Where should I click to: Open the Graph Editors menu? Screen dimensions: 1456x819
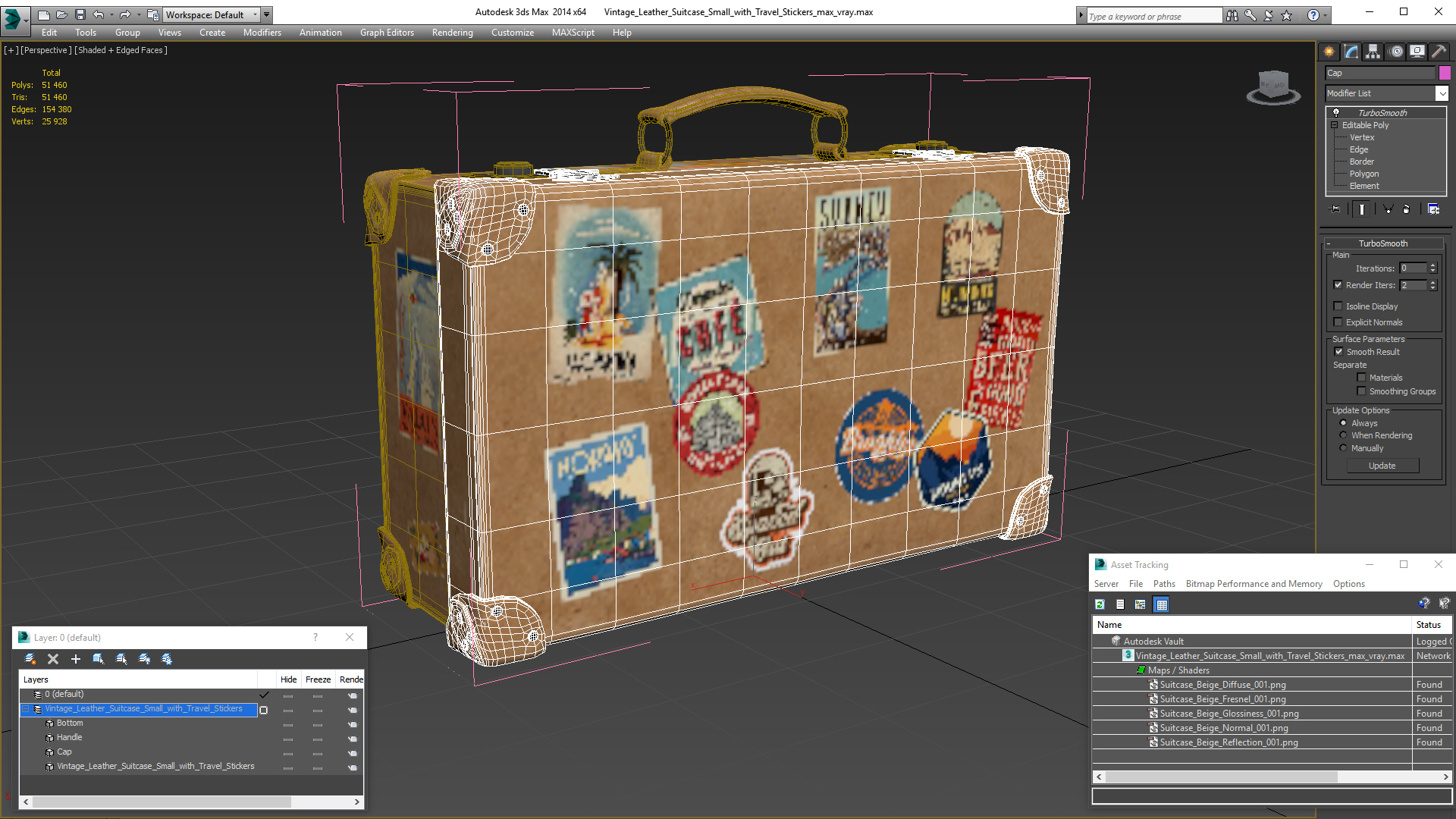(x=387, y=33)
